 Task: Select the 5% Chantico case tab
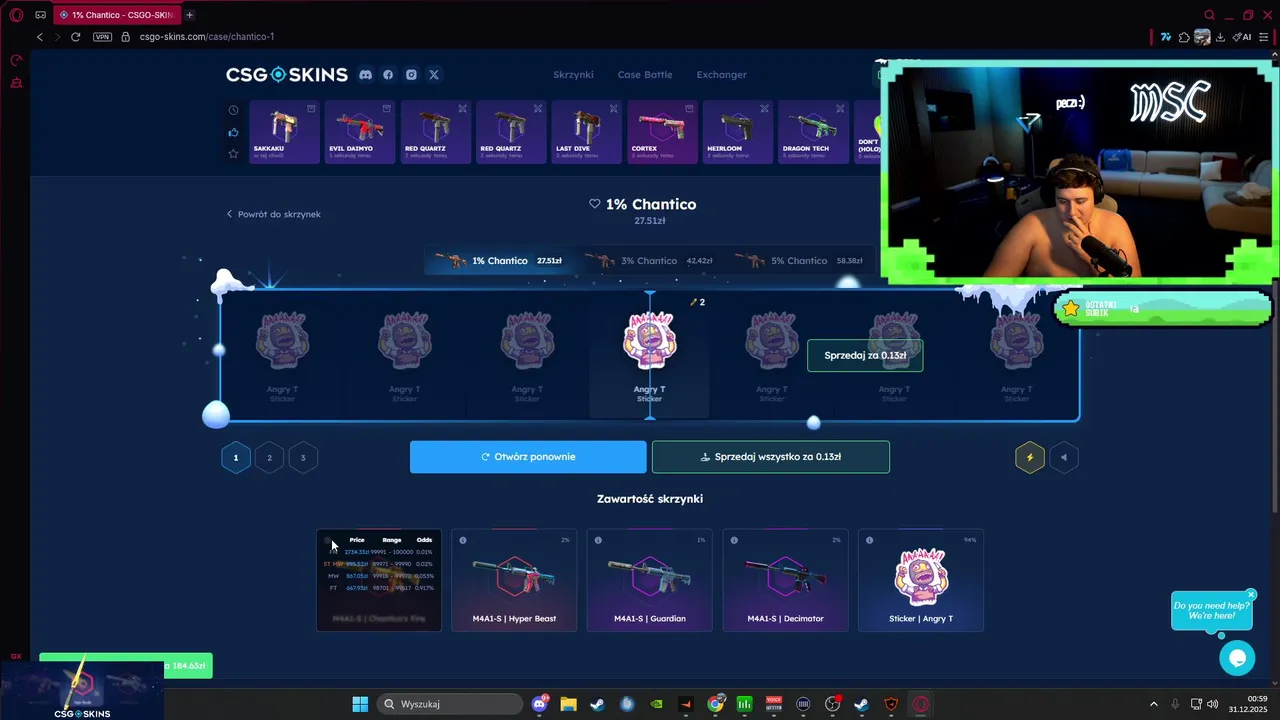797,261
